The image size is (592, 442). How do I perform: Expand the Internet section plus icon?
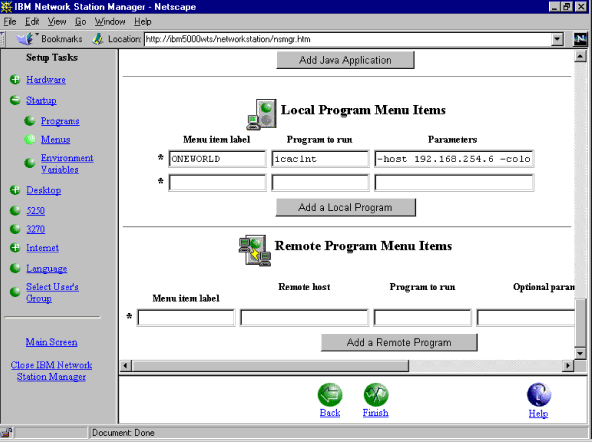pos(15,248)
